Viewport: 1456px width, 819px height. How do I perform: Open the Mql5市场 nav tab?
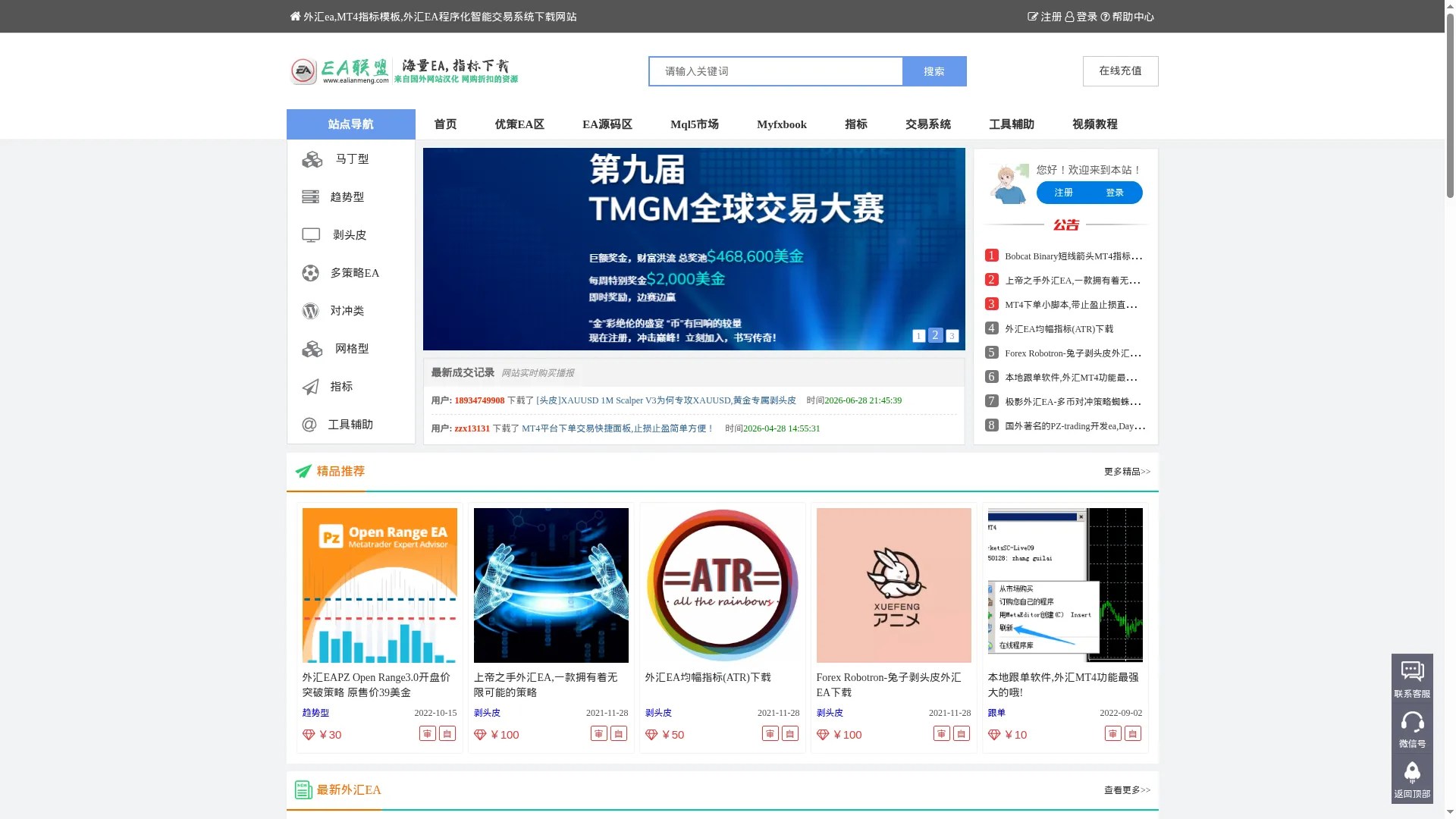coord(695,124)
